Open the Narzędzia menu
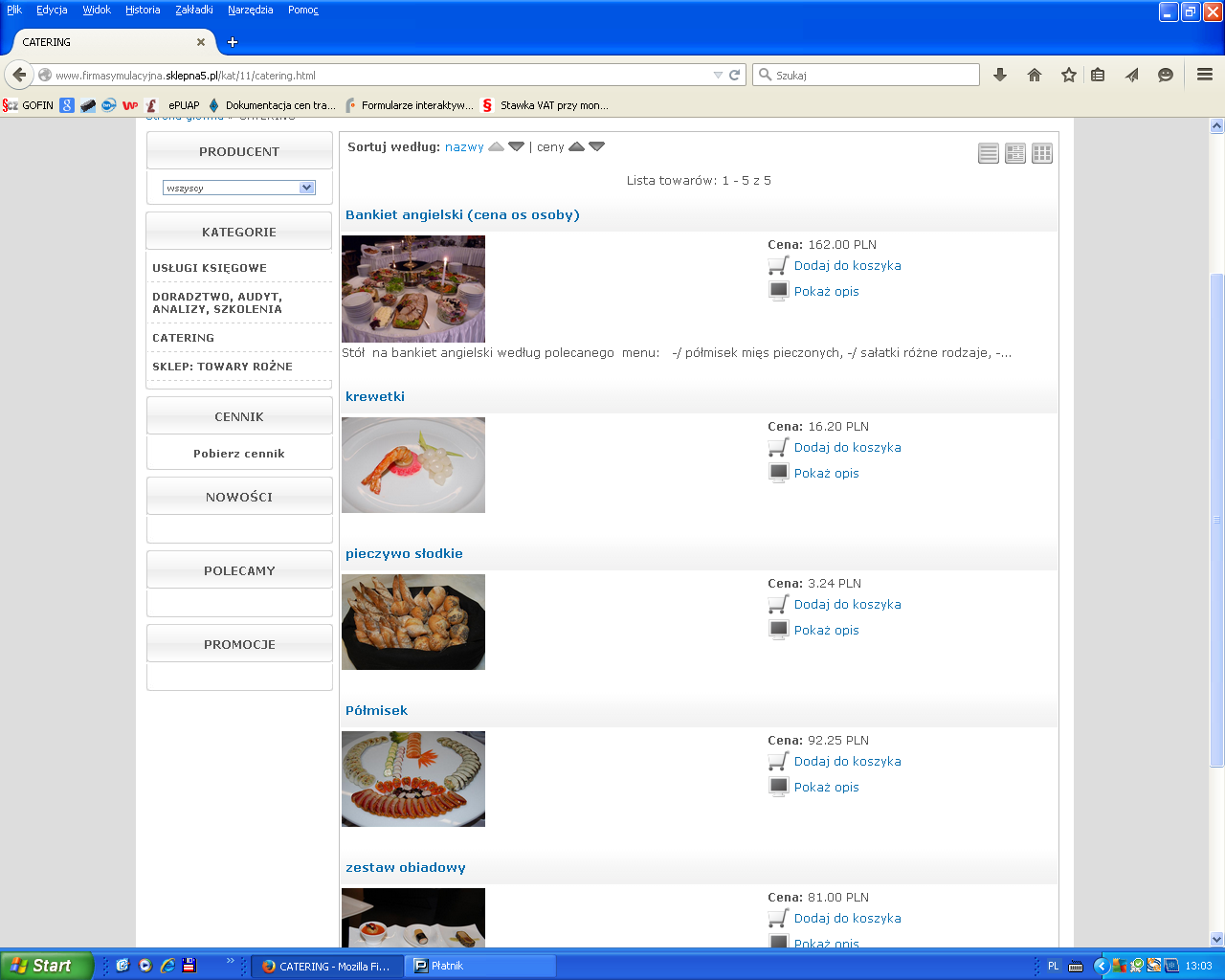This screenshot has height=980, width=1225. [x=251, y=10]
